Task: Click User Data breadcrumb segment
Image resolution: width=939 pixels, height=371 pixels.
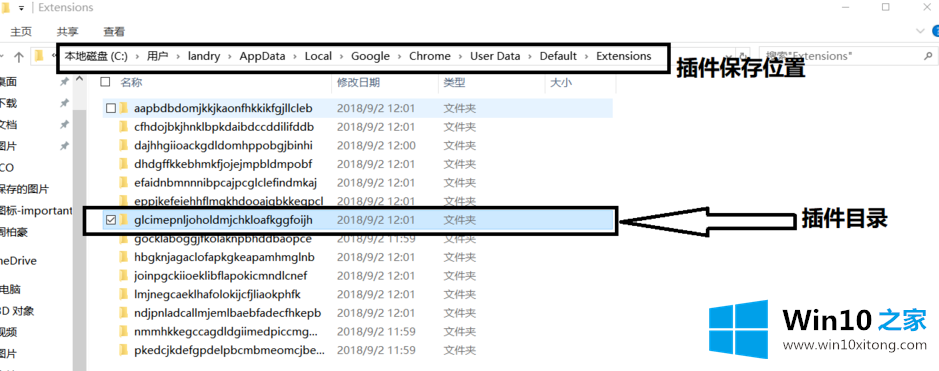Action: coord(495,56)
